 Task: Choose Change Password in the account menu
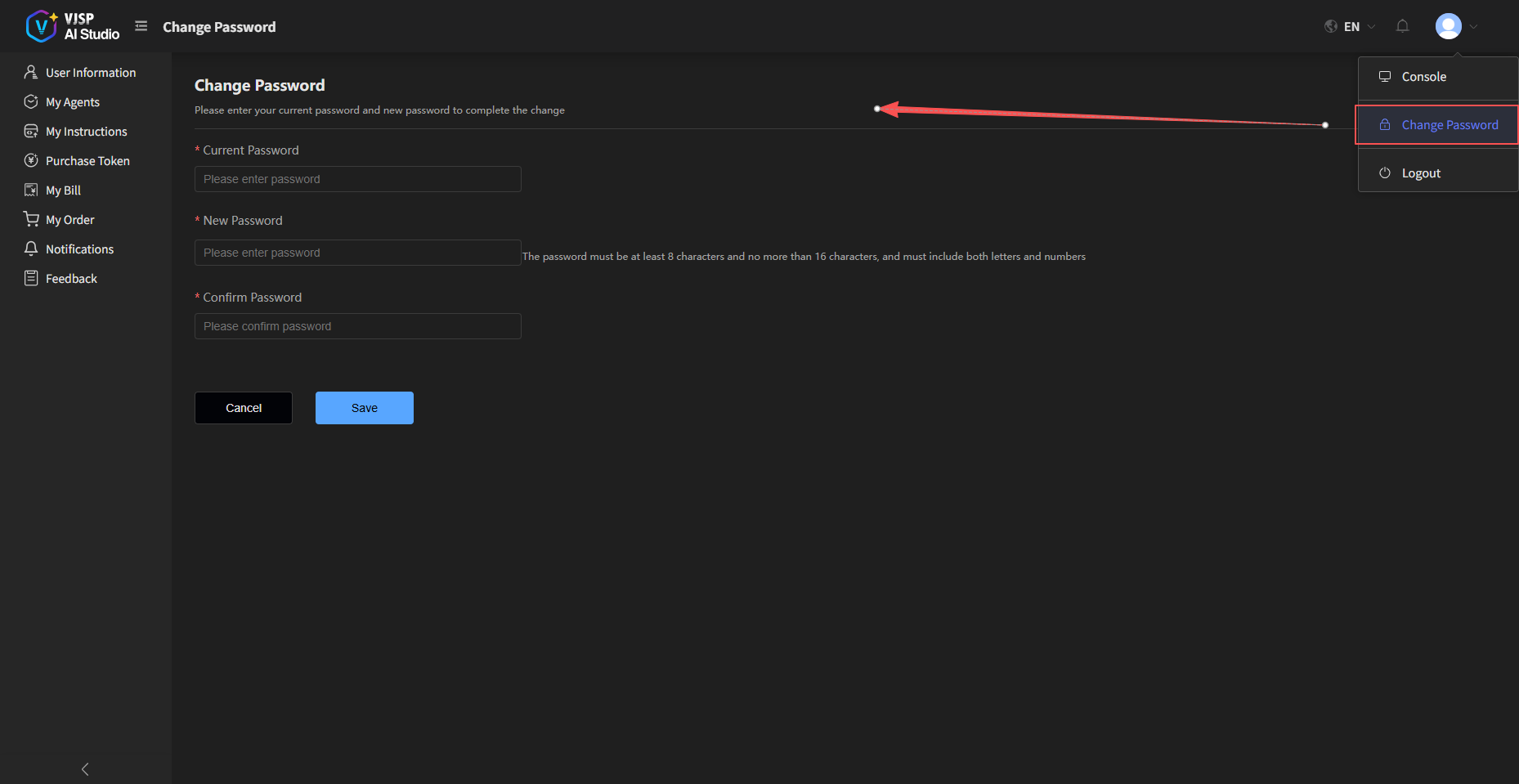[1449, 124]
